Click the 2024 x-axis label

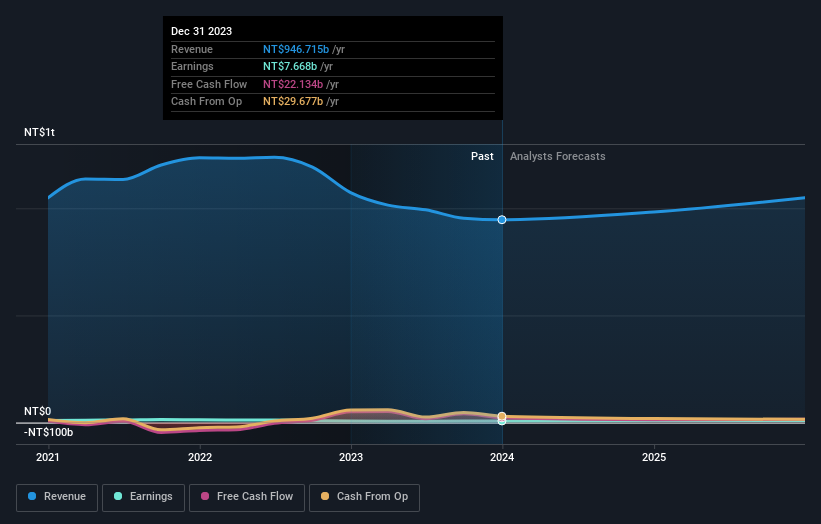(x=502, y=458)
